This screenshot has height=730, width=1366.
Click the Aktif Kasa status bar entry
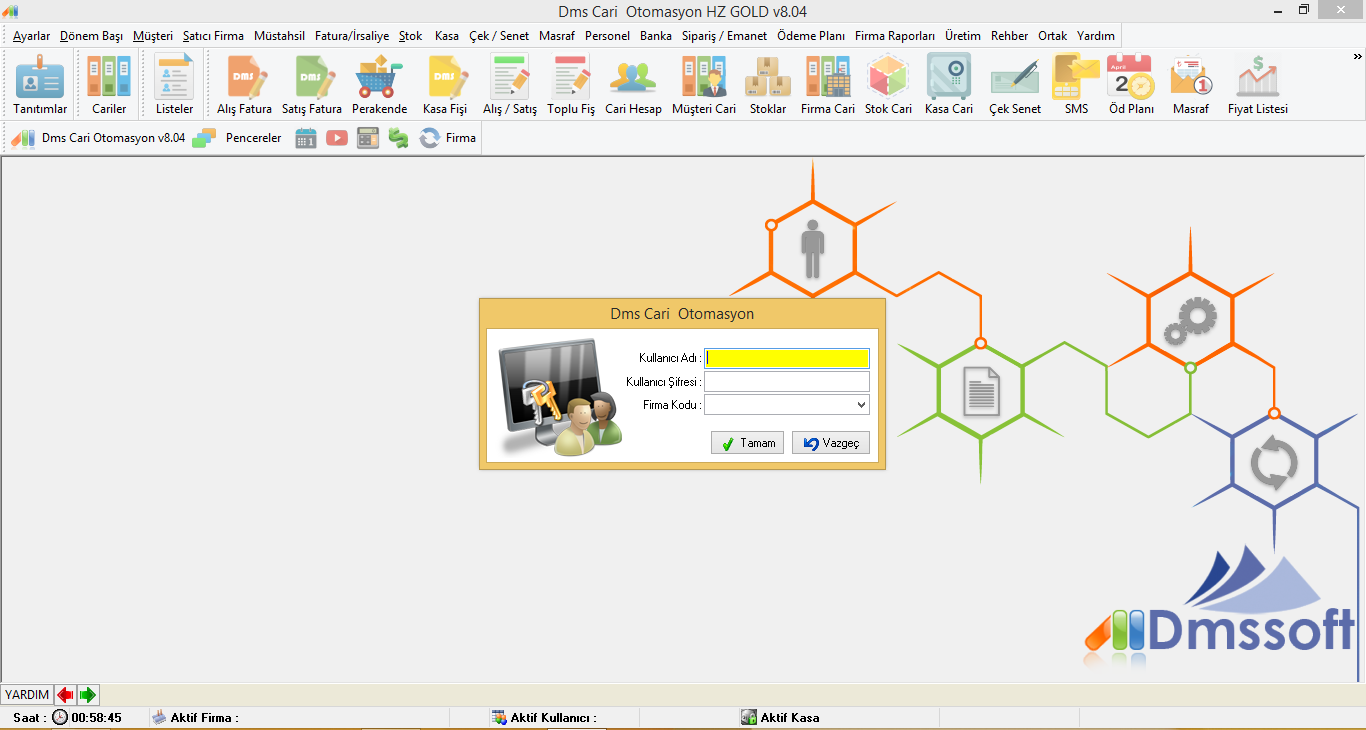[x=780, y=717]
